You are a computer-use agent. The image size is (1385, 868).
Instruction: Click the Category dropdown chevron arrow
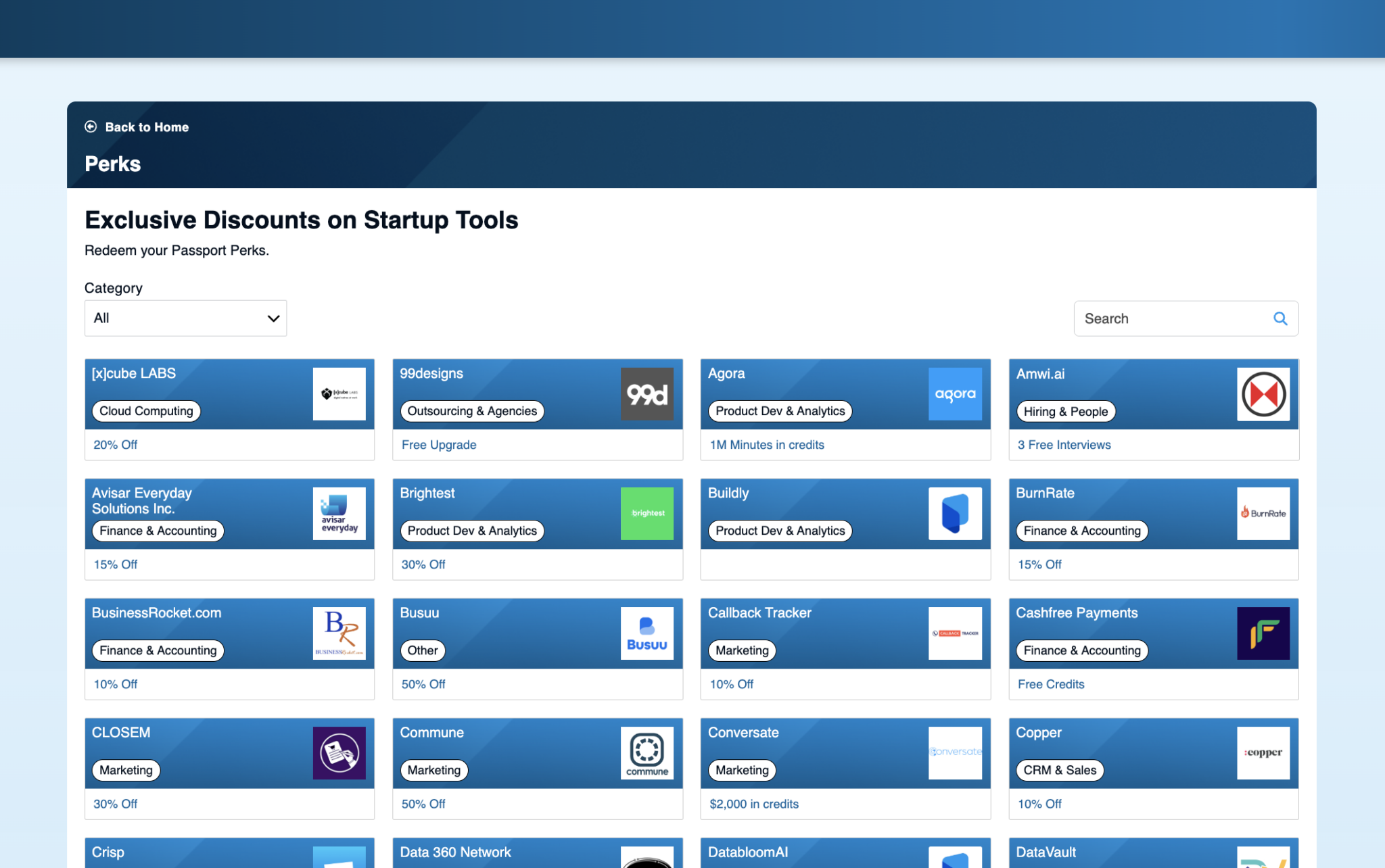pos(273,318)
